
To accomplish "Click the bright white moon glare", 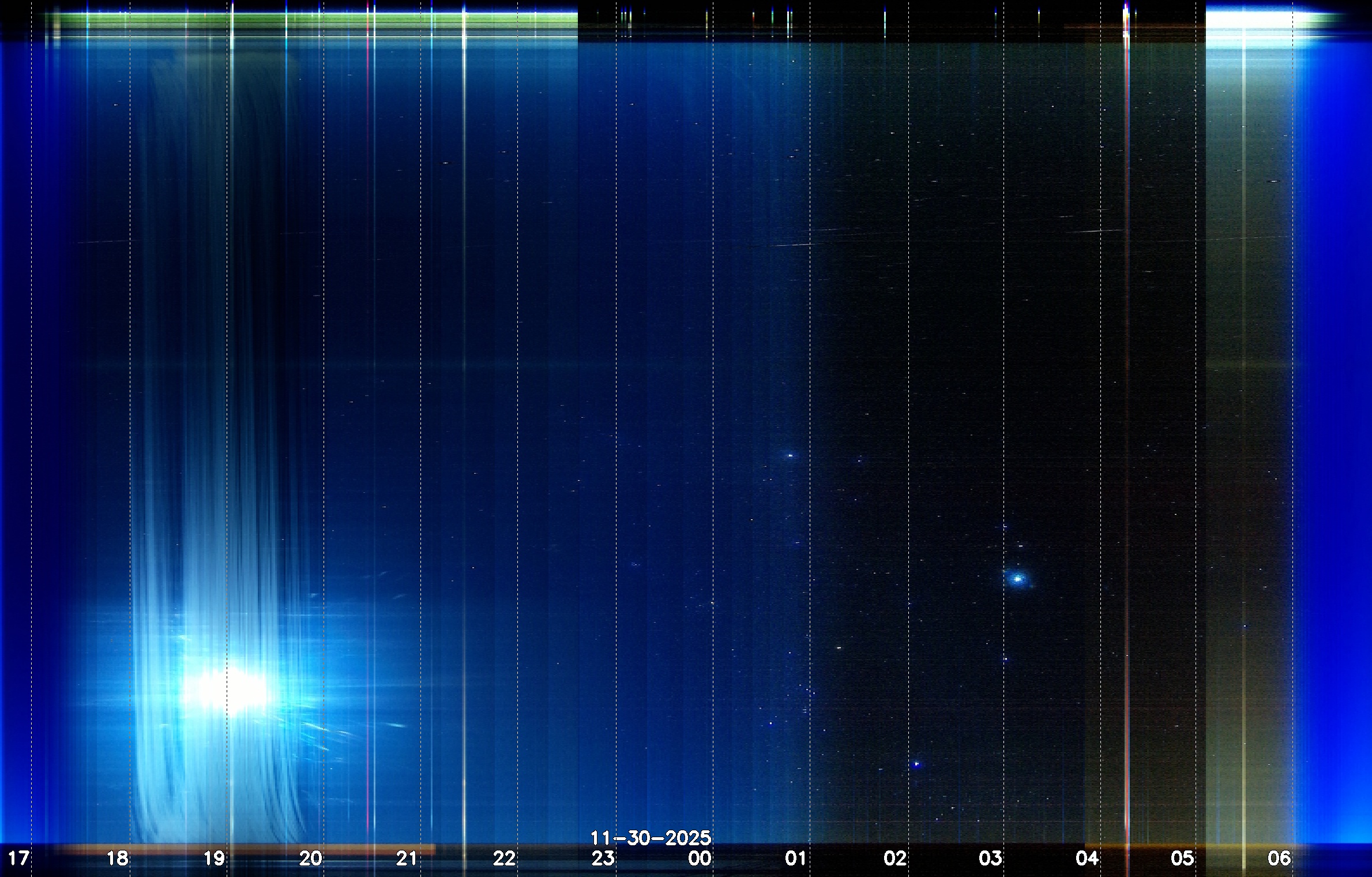I will (231, 691).
